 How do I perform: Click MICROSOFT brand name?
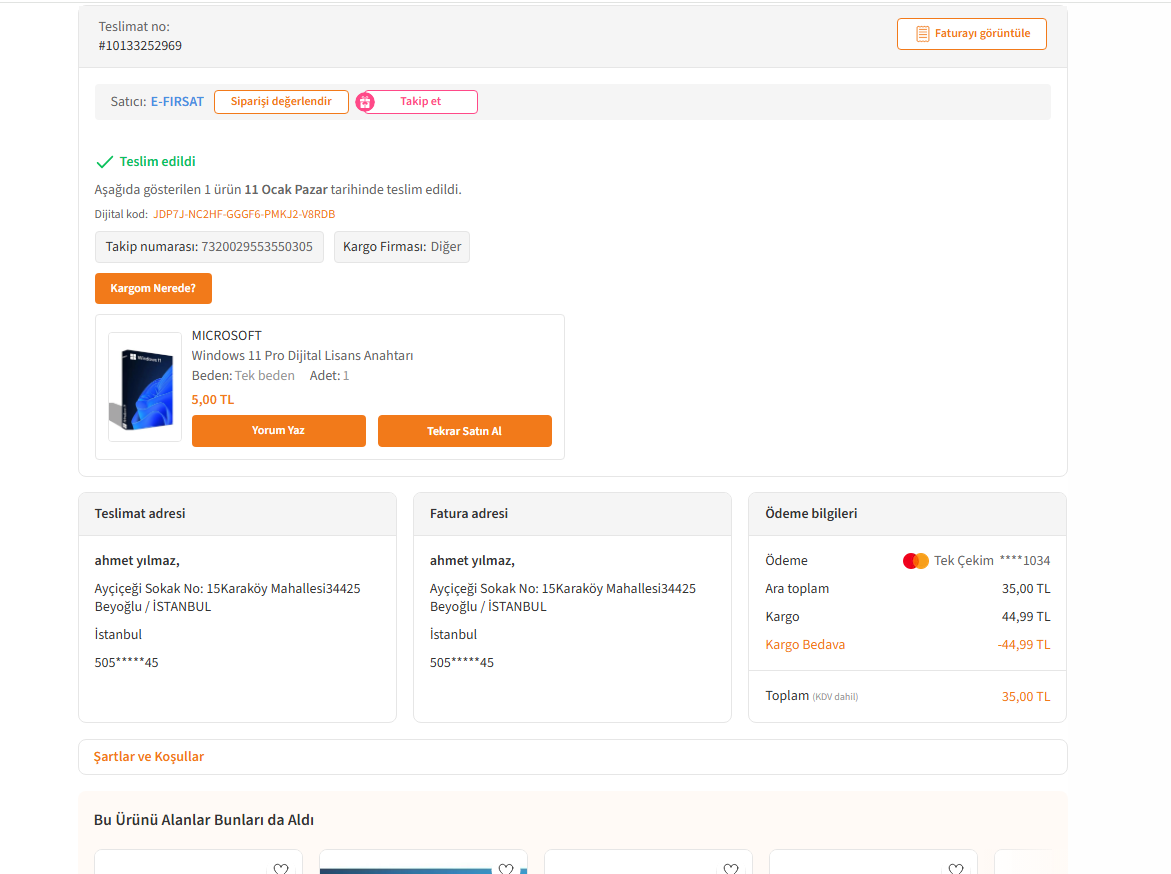tap(226, 335)
